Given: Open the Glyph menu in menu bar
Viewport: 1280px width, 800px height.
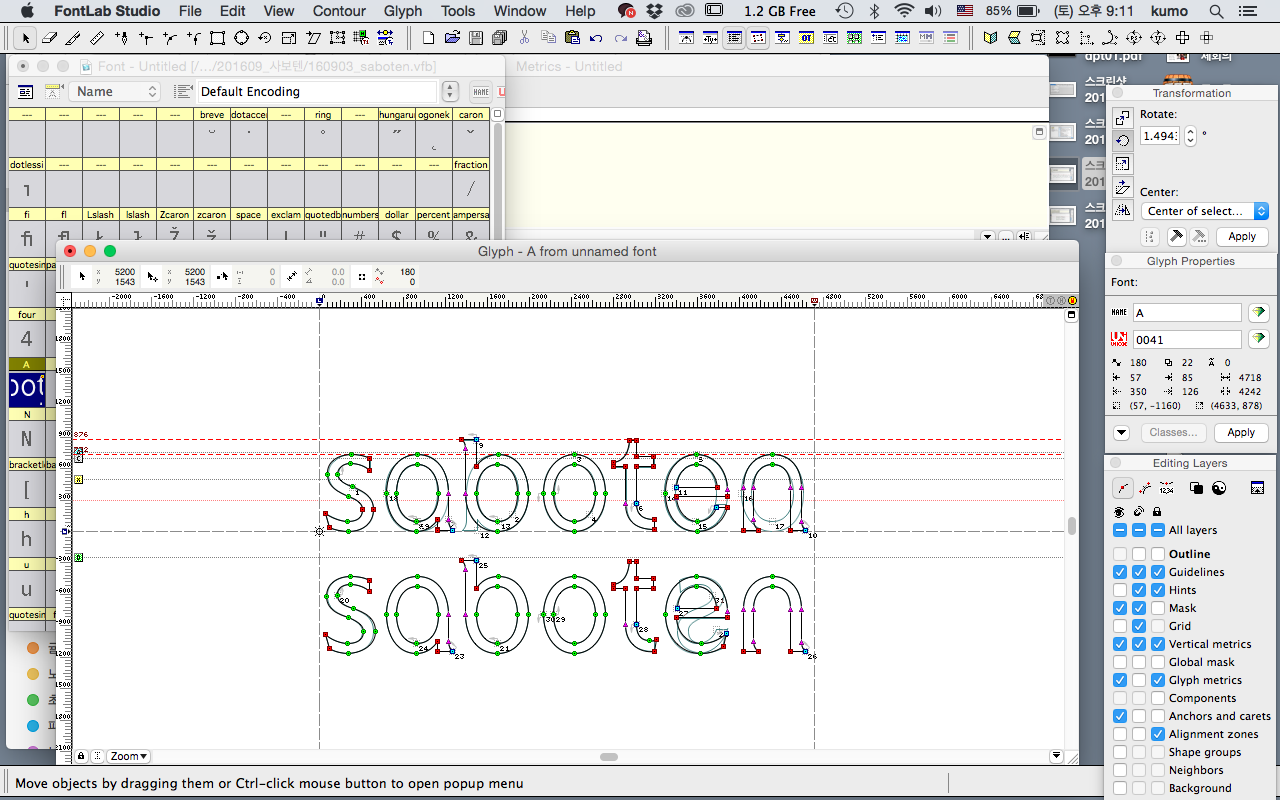Looking at the screenshot, I should [x=402, y=11].
